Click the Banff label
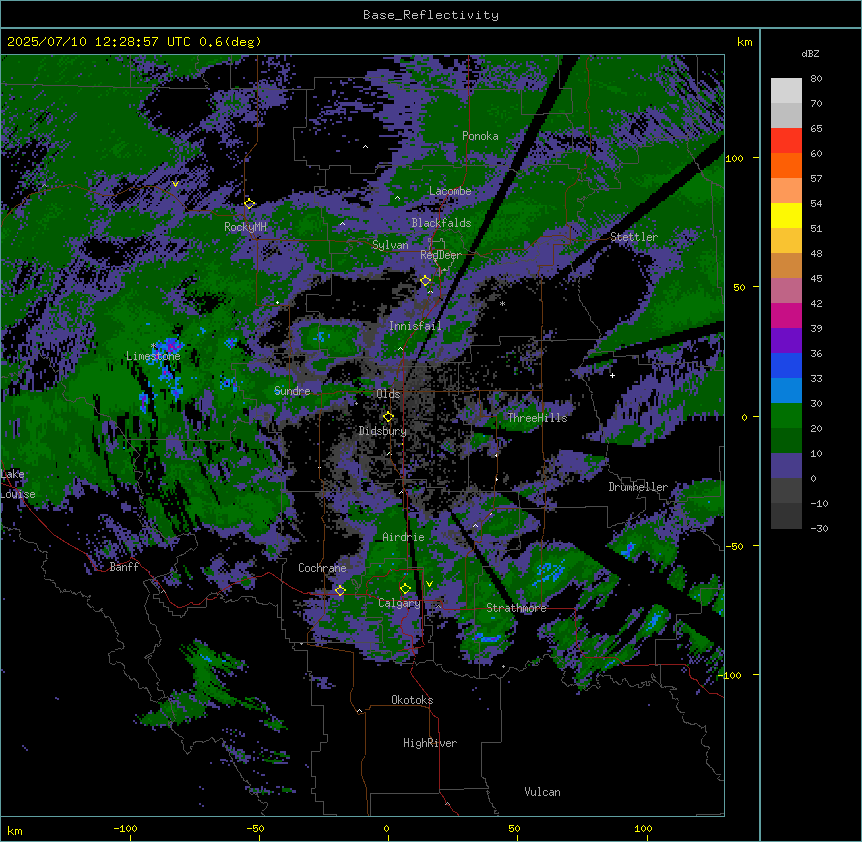Screen dimensions: 862x842 124,567
